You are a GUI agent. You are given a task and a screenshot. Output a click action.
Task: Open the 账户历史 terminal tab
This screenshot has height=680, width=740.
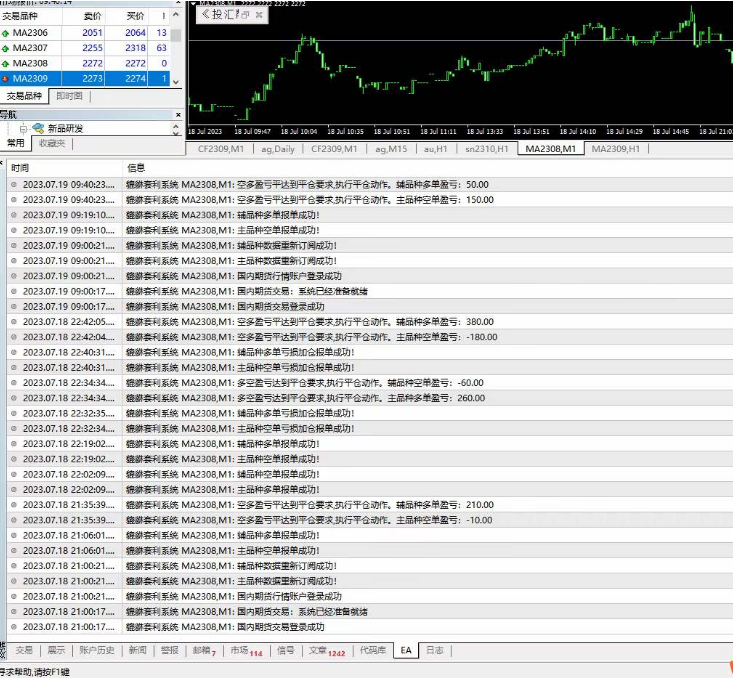pos(97,651)
